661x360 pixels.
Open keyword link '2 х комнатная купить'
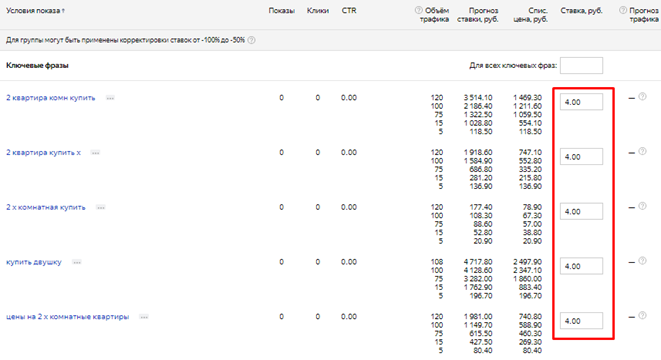(x=46, y=207)
